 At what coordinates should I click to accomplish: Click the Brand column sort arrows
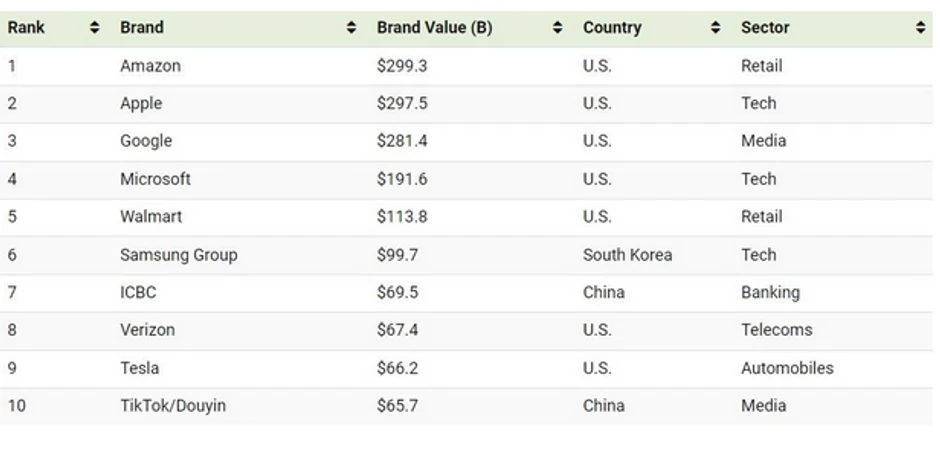click(351, 28)
